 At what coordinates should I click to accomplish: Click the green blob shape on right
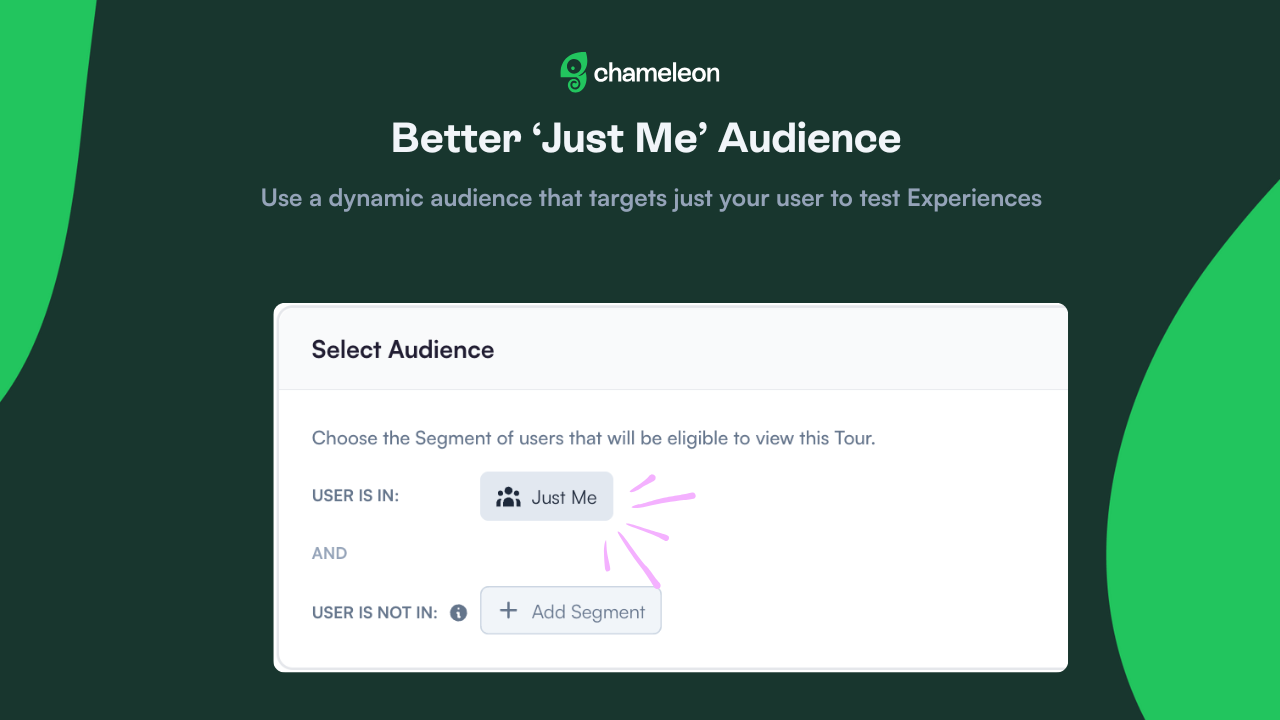1200,480
